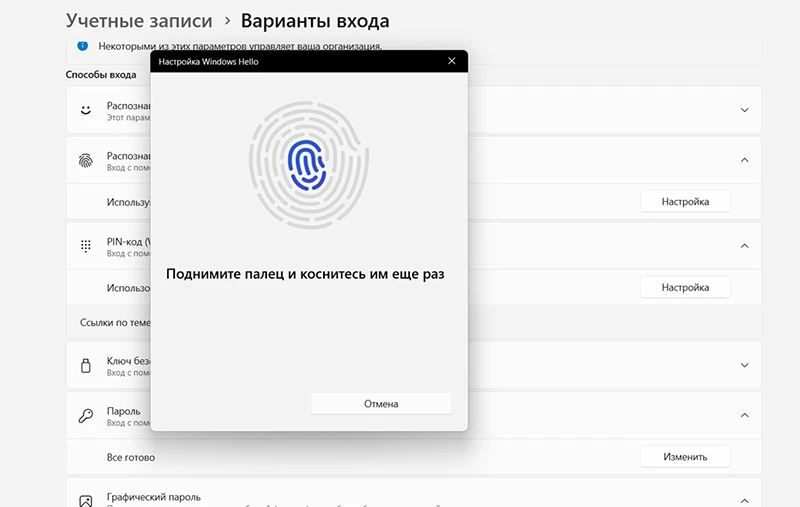Click the Пароль row label
The image size is (800, 507).
click(x=123, y=411)
